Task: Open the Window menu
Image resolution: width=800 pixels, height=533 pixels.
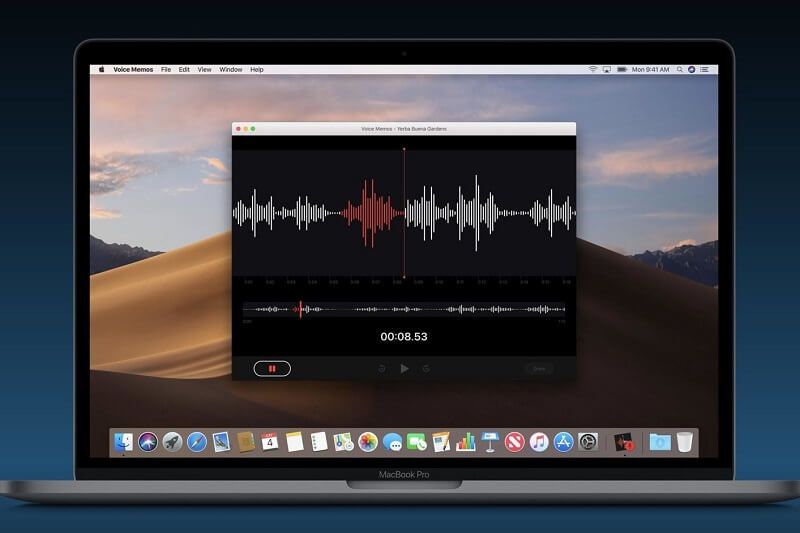Action: [x=231, y=69]
